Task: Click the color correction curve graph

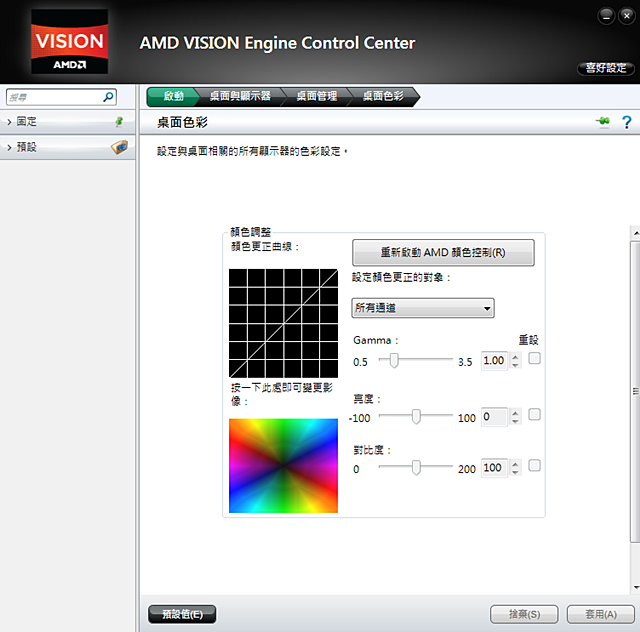Action: [x=283, y=323]
